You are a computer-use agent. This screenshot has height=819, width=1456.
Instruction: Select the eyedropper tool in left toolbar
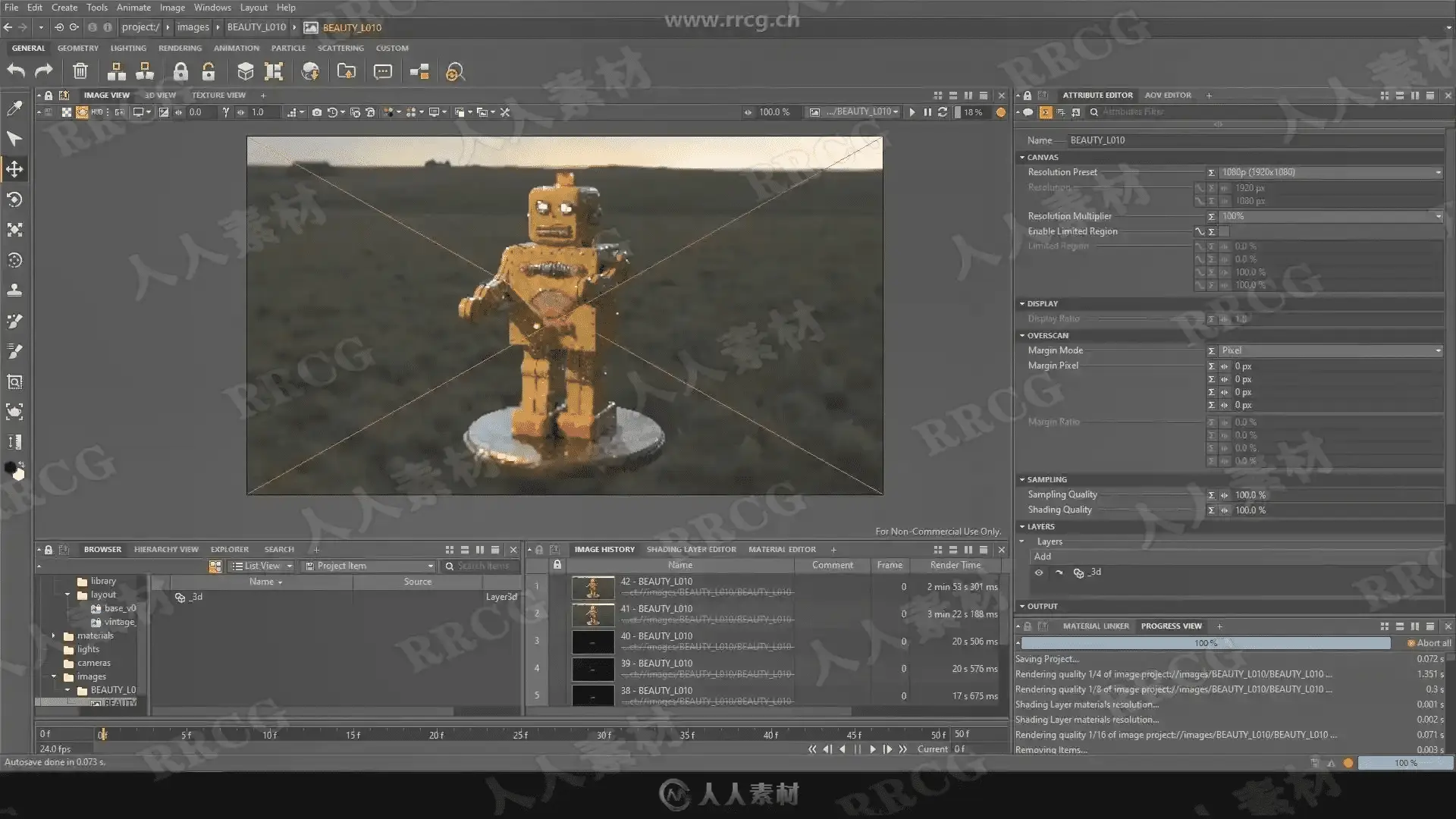click(14, 108)
